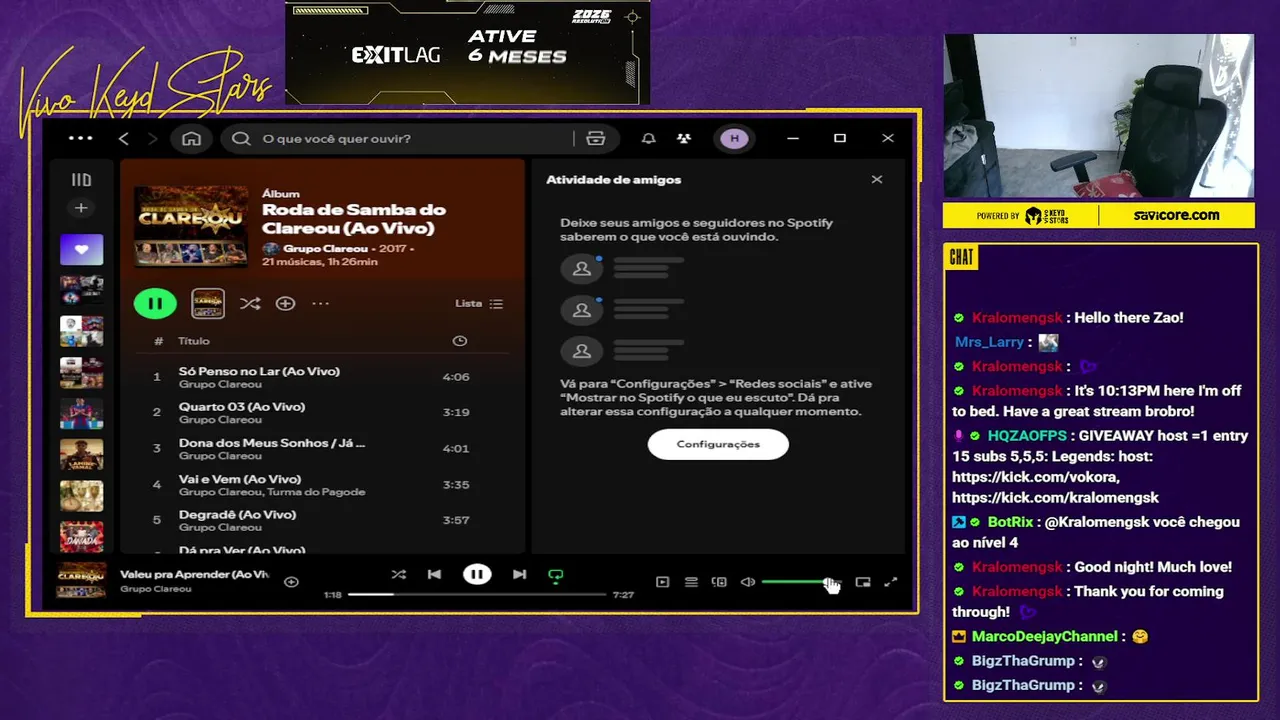
Task: Open the Now Playing view
Action: click(662, 582)
